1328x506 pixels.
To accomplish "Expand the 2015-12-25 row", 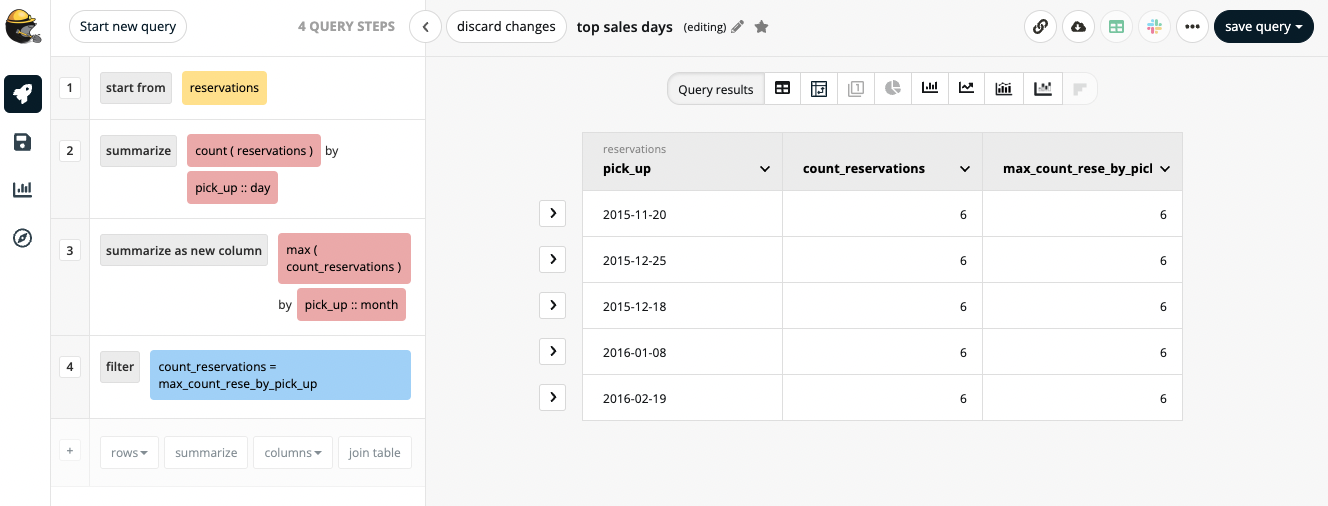I will [x=552, y=259].
